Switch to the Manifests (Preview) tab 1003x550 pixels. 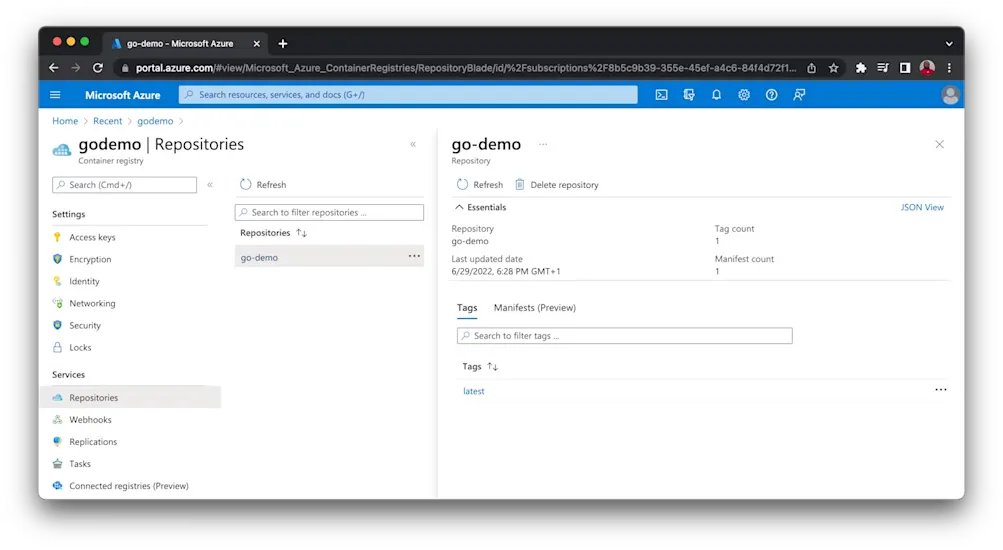pos(535,308)
